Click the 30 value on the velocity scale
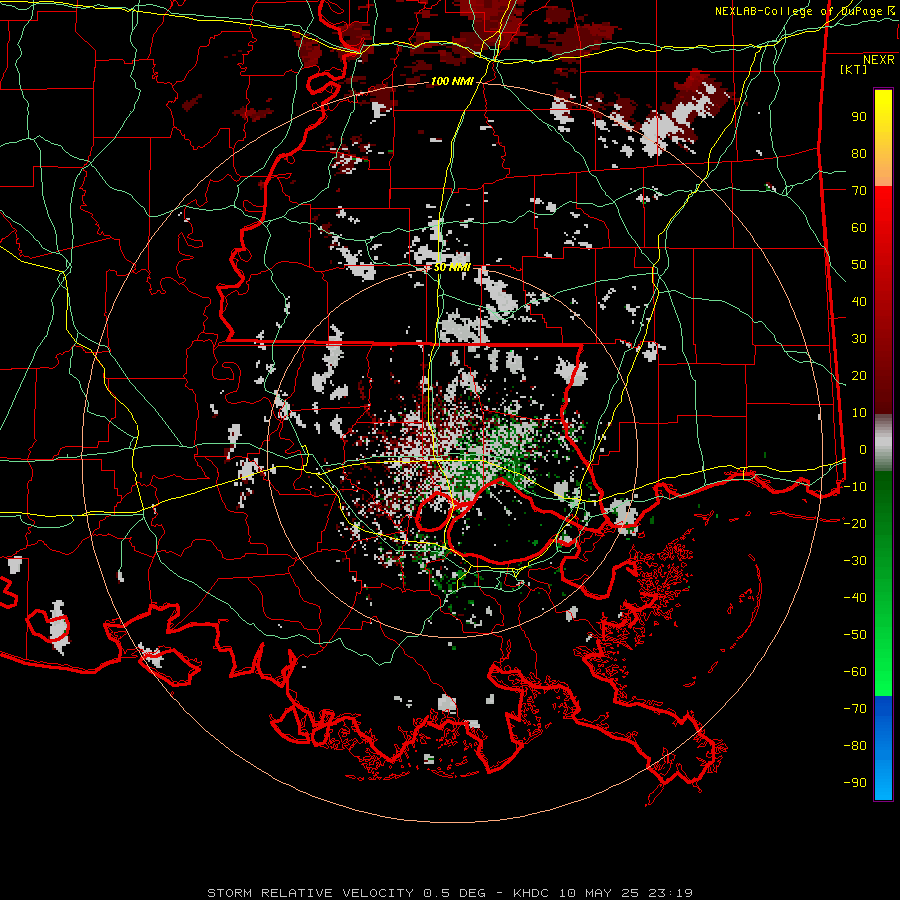The width and height of the screenshot is (900, 900). tap(859, 339)
